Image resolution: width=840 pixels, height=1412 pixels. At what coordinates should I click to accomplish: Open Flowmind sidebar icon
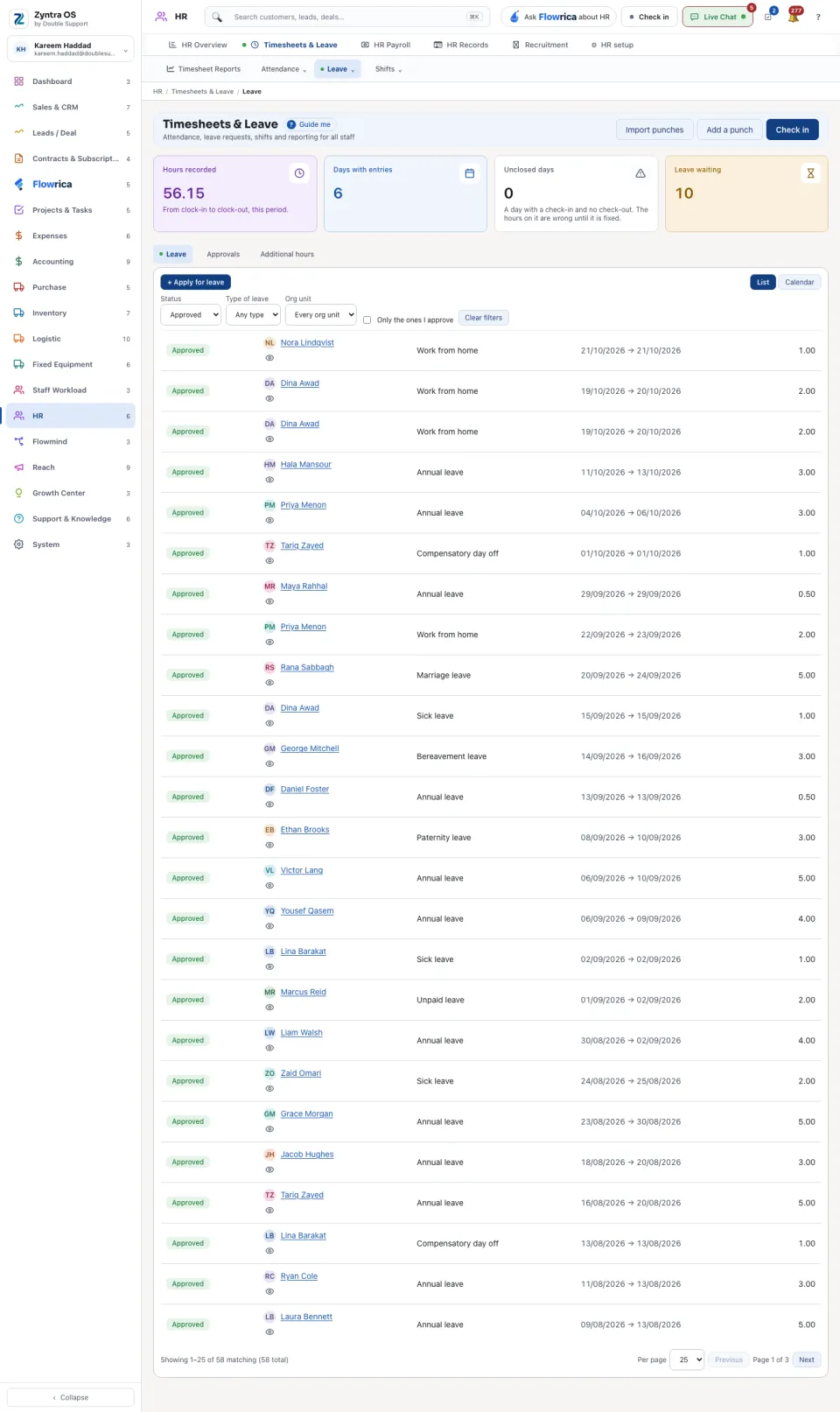[18, 441]
